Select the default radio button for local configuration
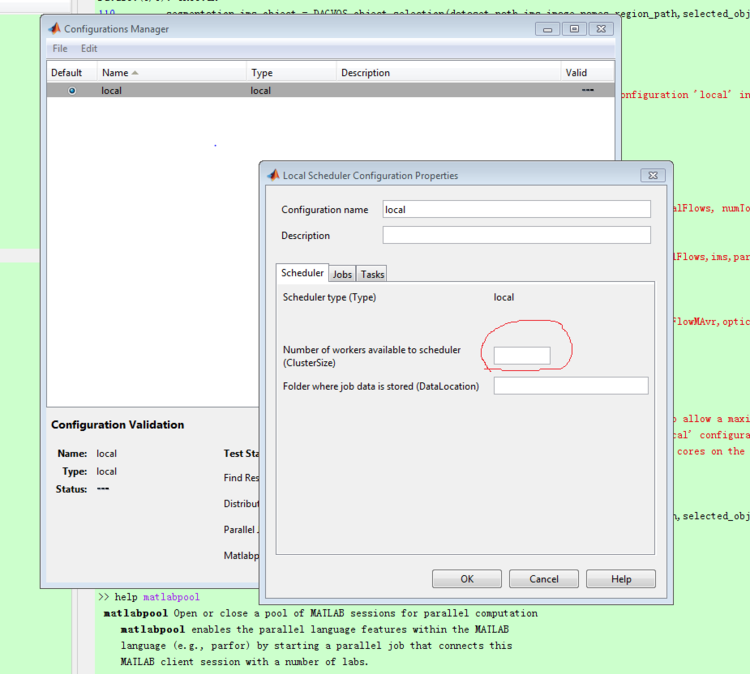Image resolution: width=750 pixels, height=674 pixels. (x=72, y=90)
